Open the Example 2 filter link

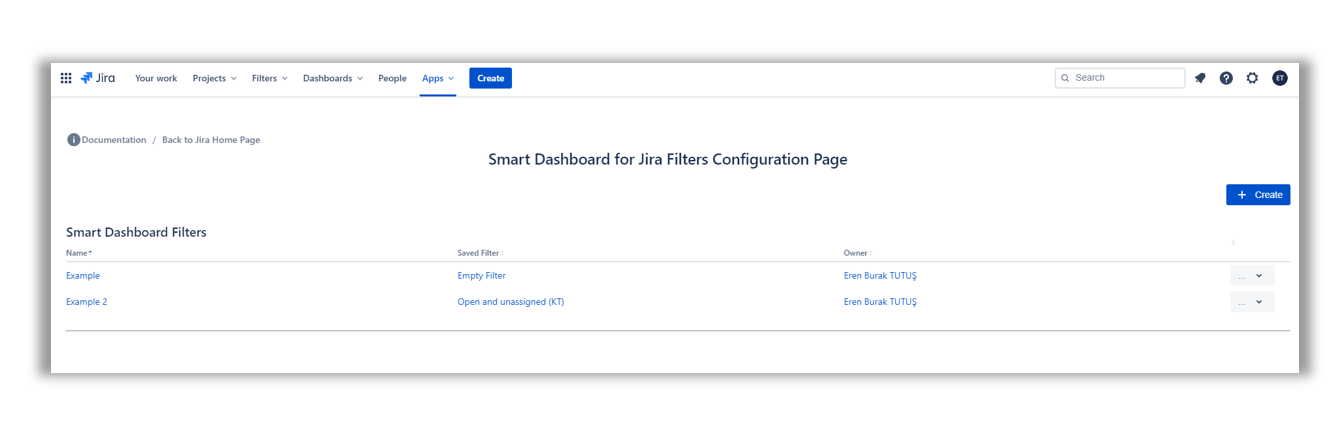pyautogui.click(x=87, y=302)
